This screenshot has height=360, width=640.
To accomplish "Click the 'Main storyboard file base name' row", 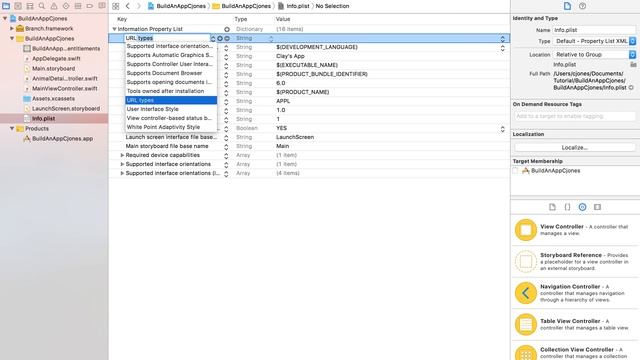I will tap(309, 146).
